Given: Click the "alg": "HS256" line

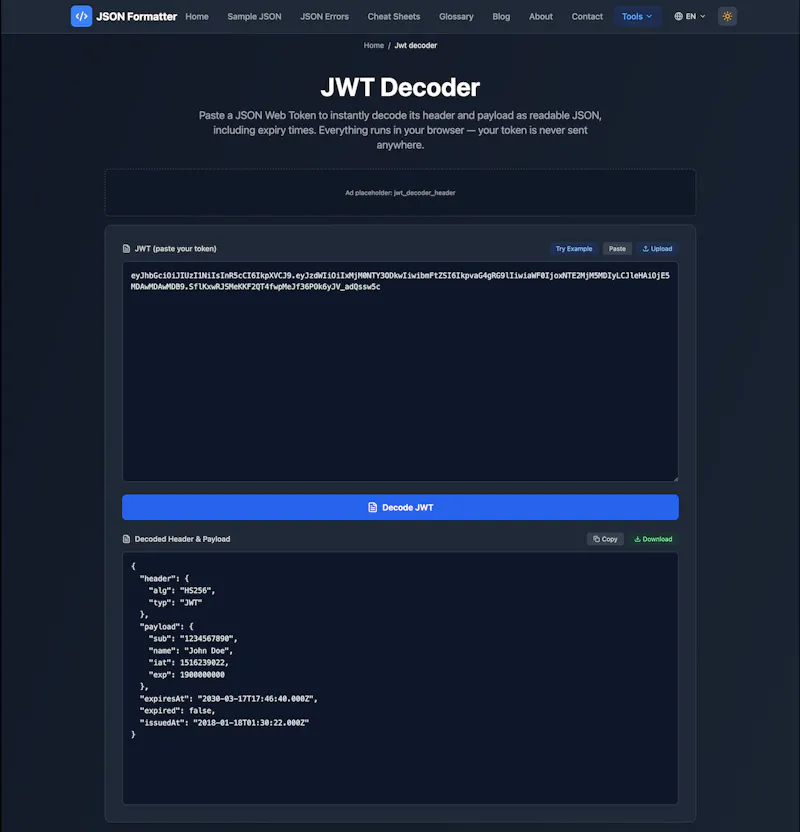Looking at the screenshot, I should 181,591.
